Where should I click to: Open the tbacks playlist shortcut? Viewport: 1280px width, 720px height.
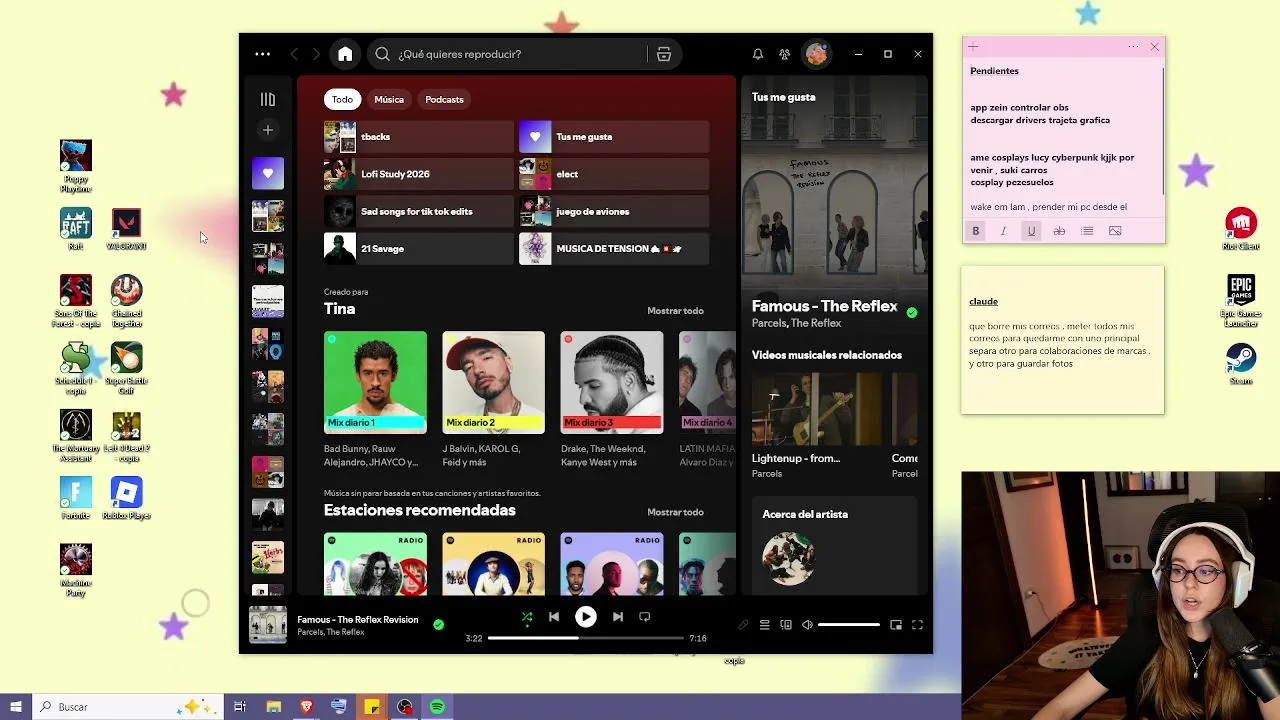coord(418,137)
